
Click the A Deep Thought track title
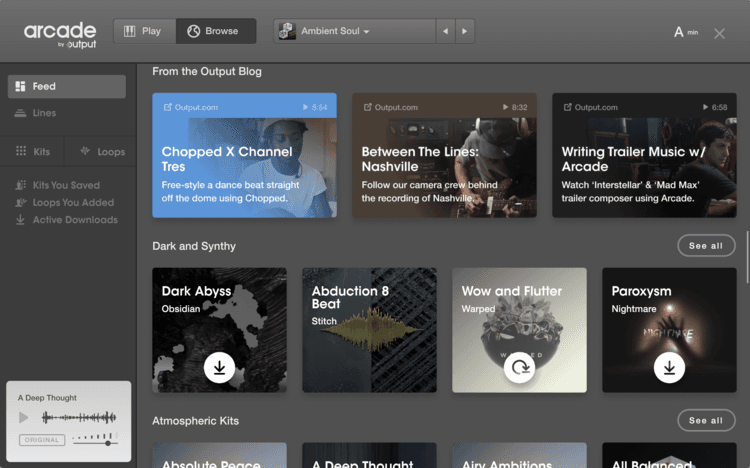click(x=47, y=398)
